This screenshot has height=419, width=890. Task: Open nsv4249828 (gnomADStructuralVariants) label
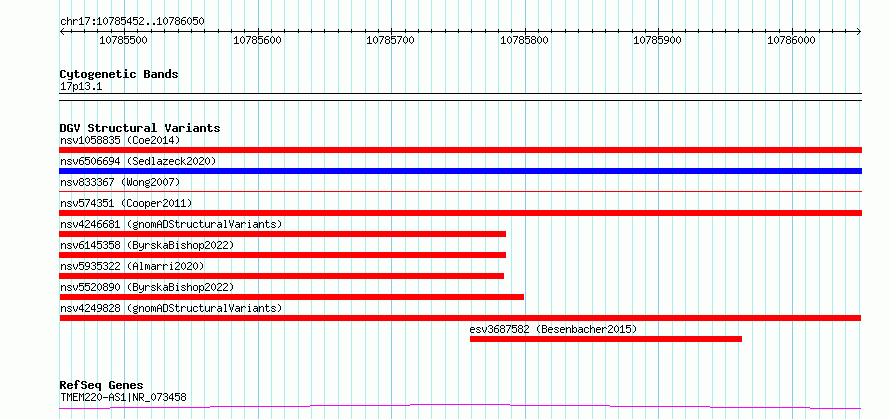(171, 308)
